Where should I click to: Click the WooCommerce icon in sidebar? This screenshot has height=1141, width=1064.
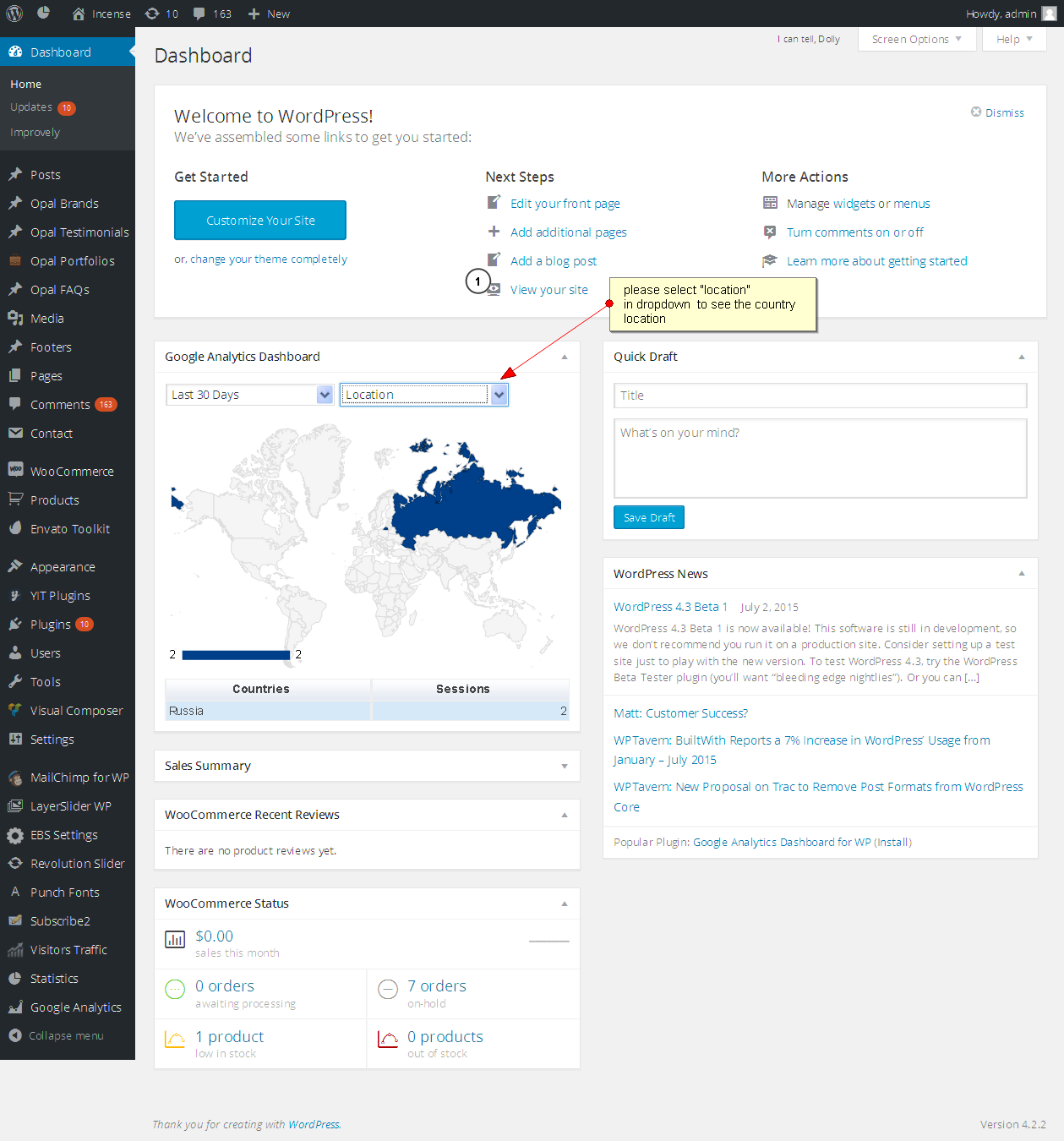coord(15,470)
